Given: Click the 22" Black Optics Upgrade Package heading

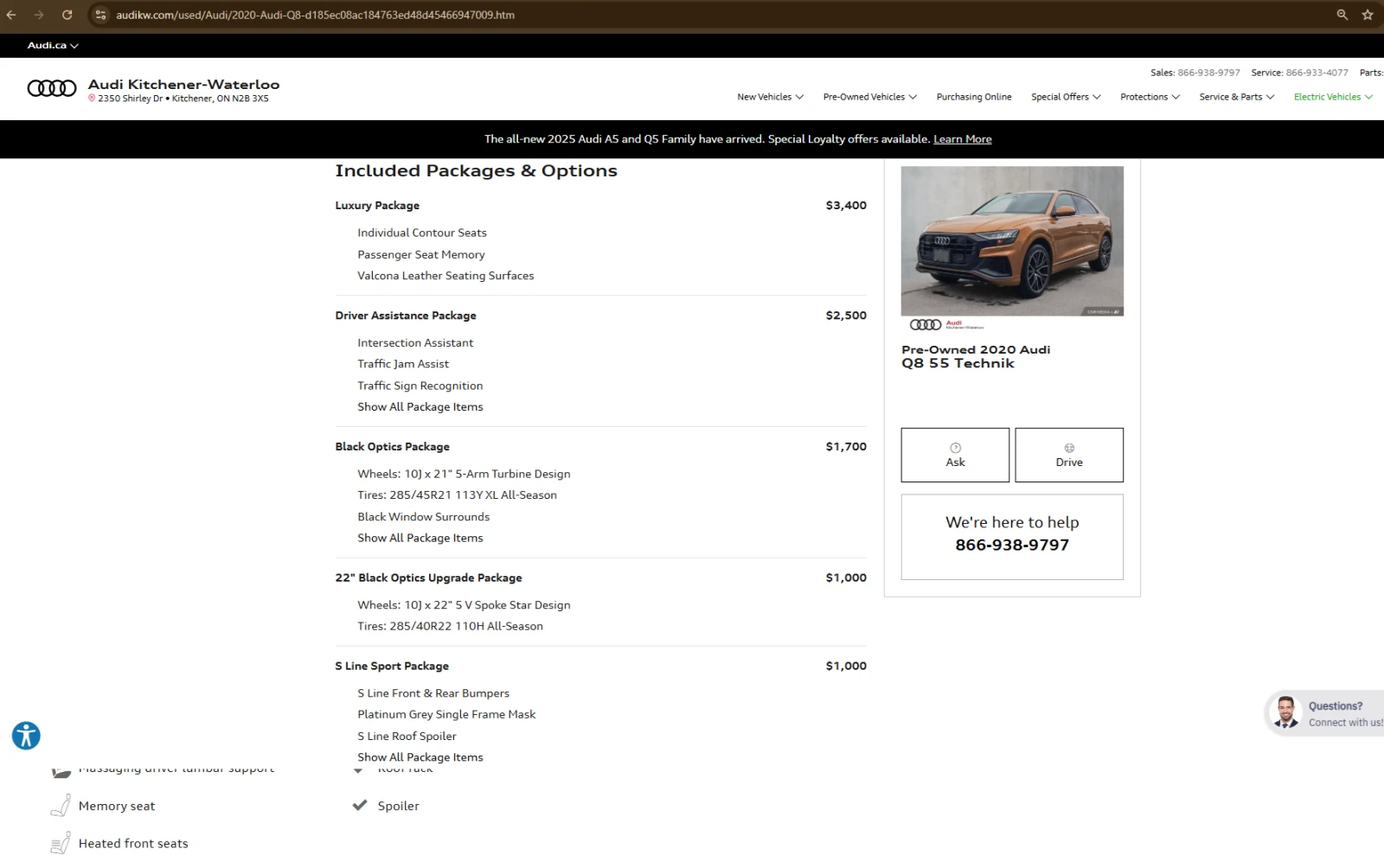Looking at the screenshot, I should point(428,578).
